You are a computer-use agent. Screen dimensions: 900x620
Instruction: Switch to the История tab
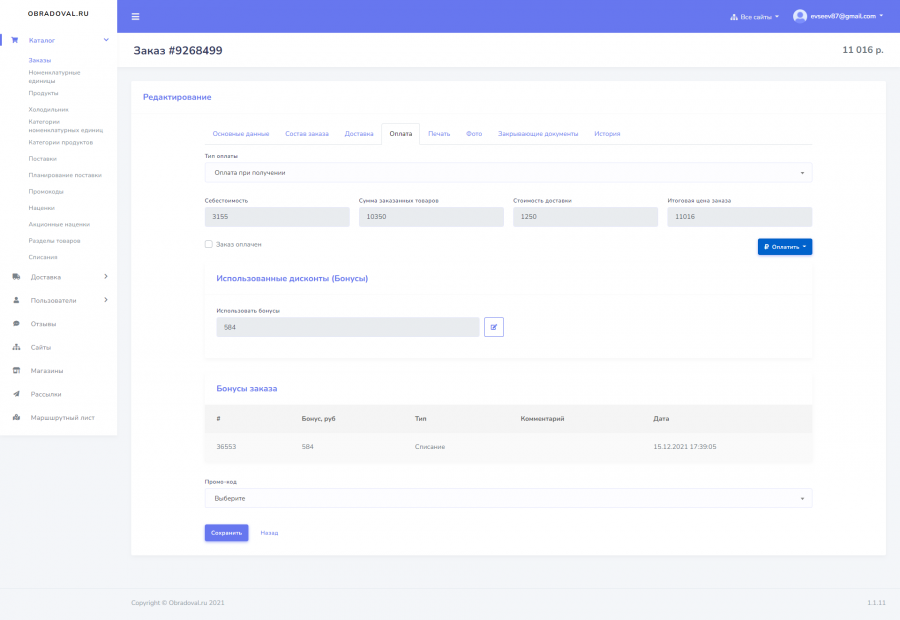tap(607, 134)
